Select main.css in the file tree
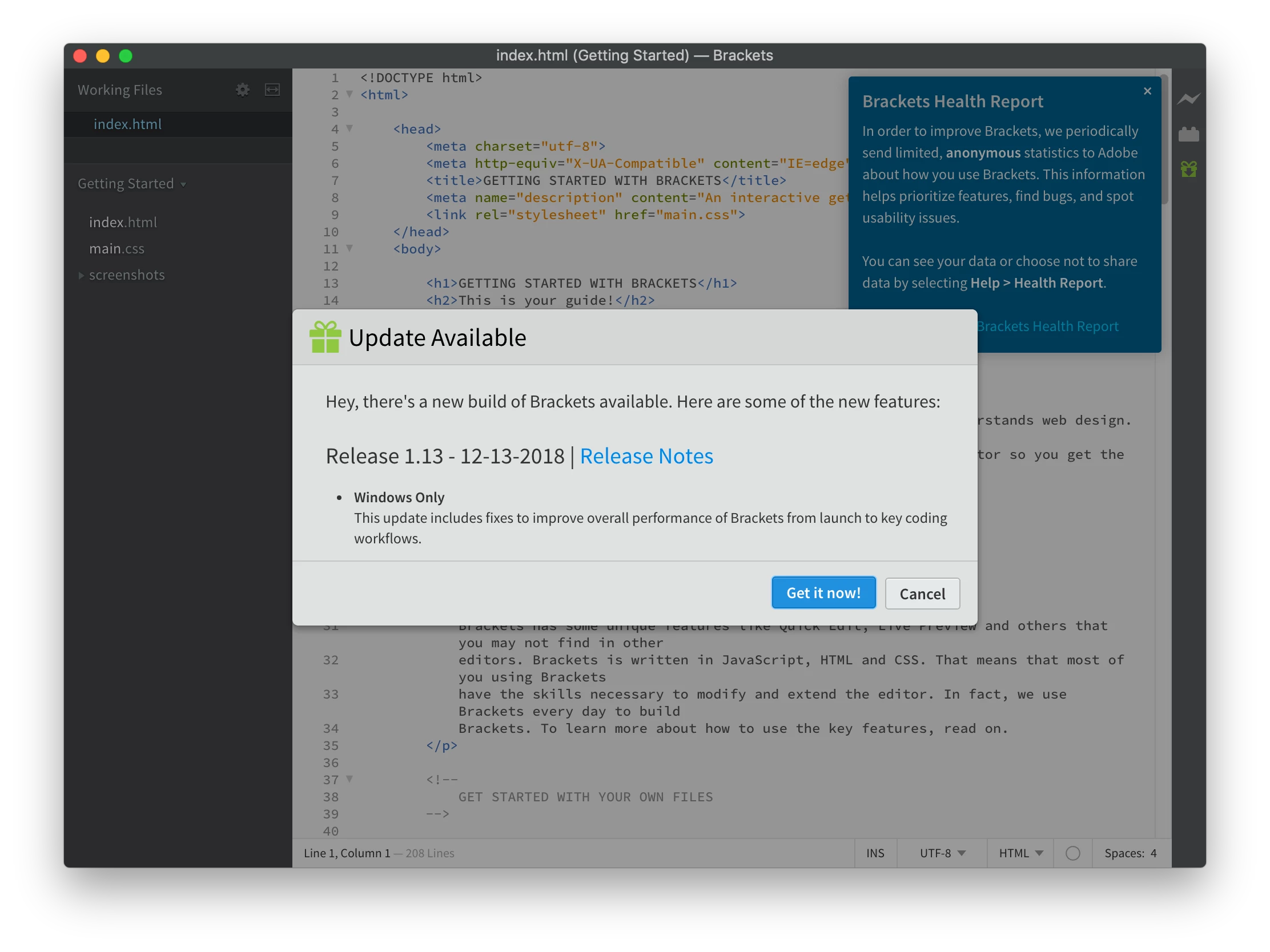This screenshot has width=1270, height=952. 116,248
